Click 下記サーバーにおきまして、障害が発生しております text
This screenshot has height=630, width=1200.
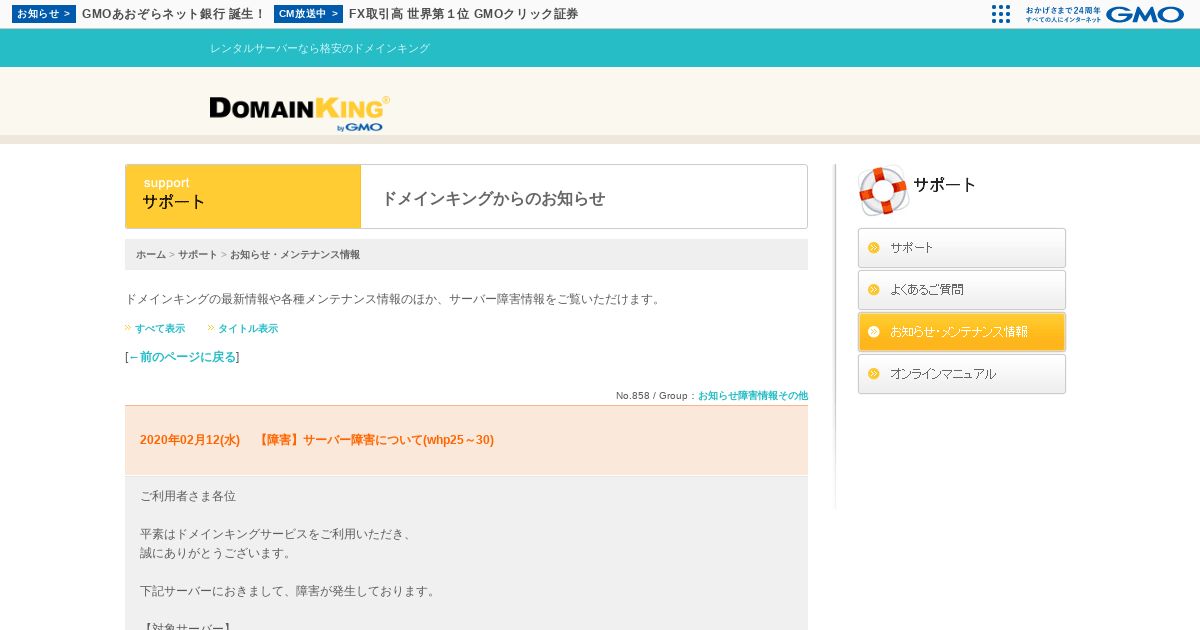coord(289,591)
